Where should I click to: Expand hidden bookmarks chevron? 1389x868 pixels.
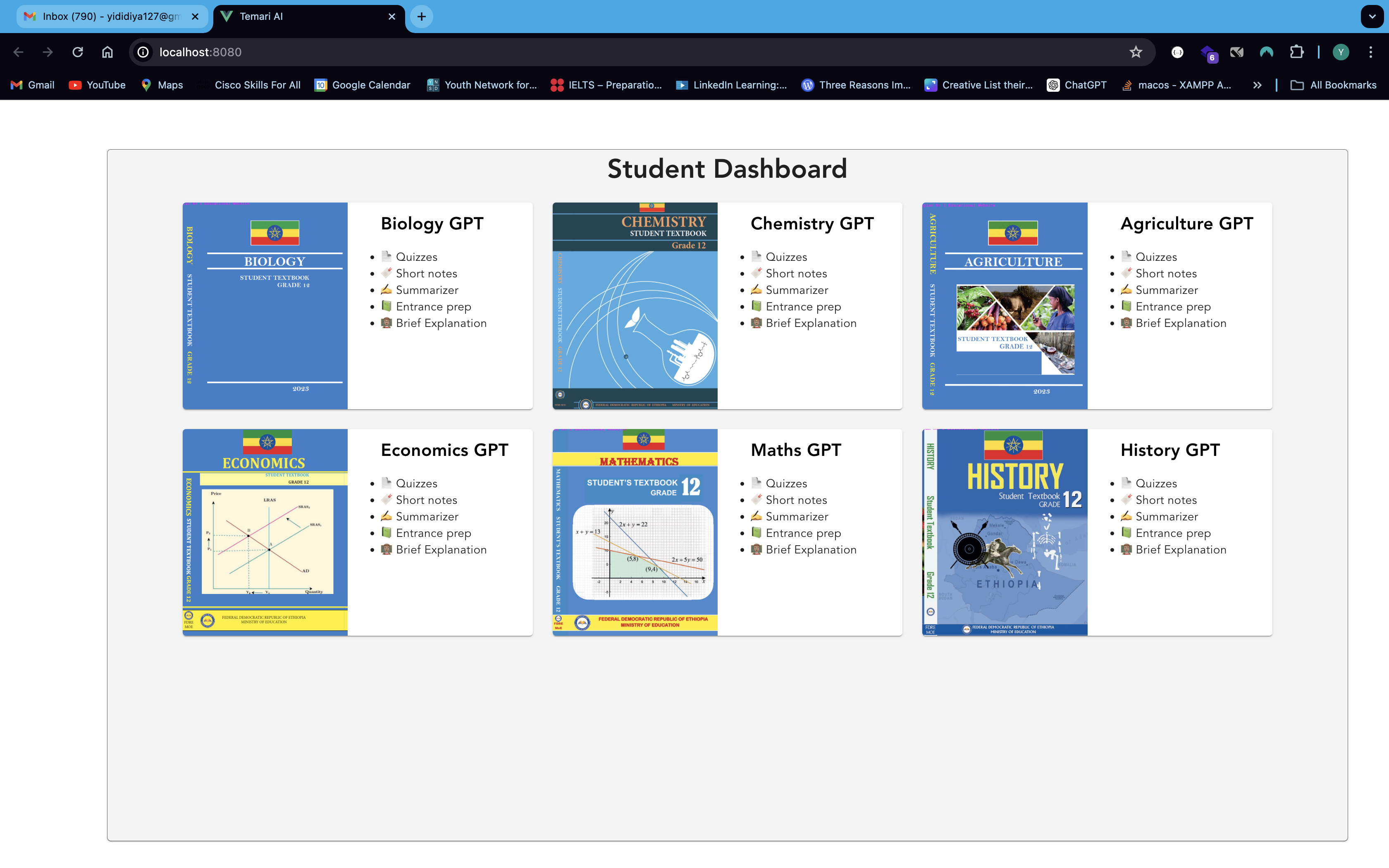pos(1257,85)
